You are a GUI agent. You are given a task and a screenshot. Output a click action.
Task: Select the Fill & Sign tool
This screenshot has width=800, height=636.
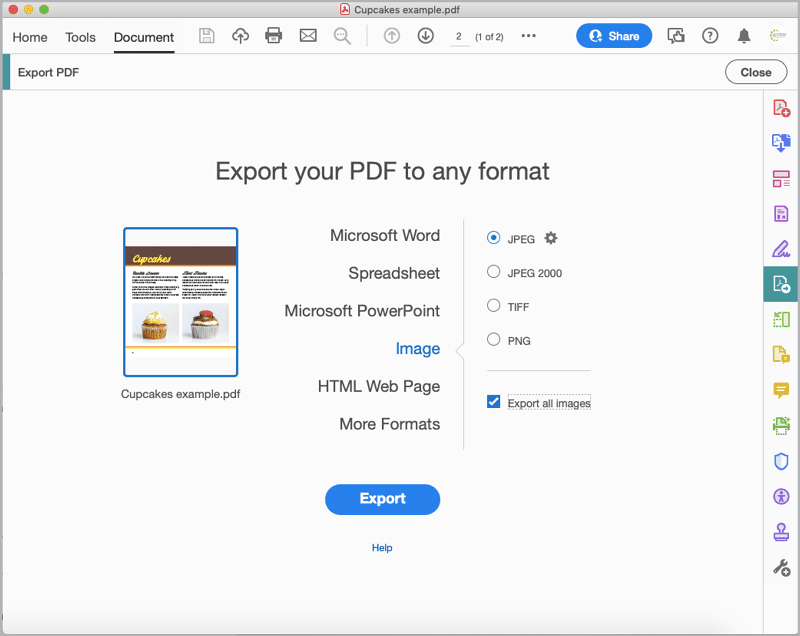(781, 248)
